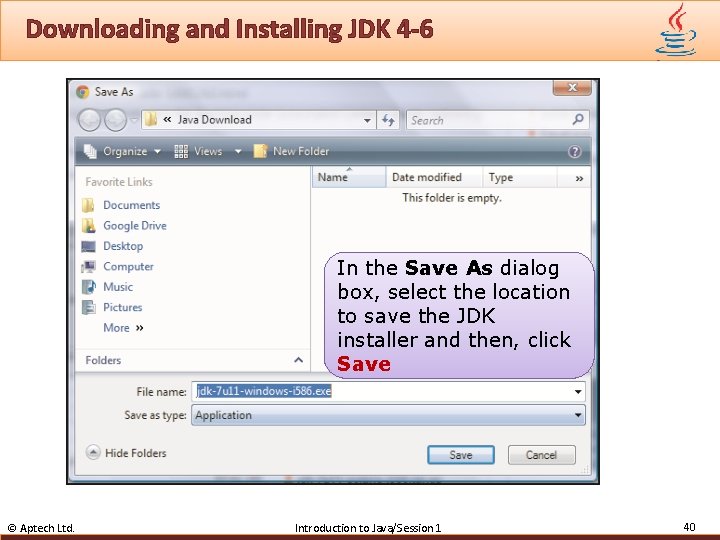The image size is (720, 540).
Task: Collapse the view with Hide Folders
Action: pyautogui.click(x=126, y=453)
